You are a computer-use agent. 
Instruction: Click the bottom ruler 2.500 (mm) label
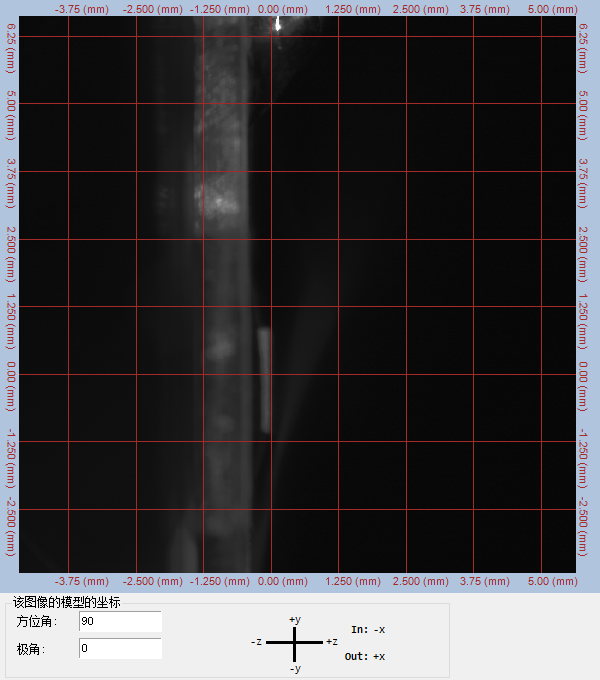421,580
